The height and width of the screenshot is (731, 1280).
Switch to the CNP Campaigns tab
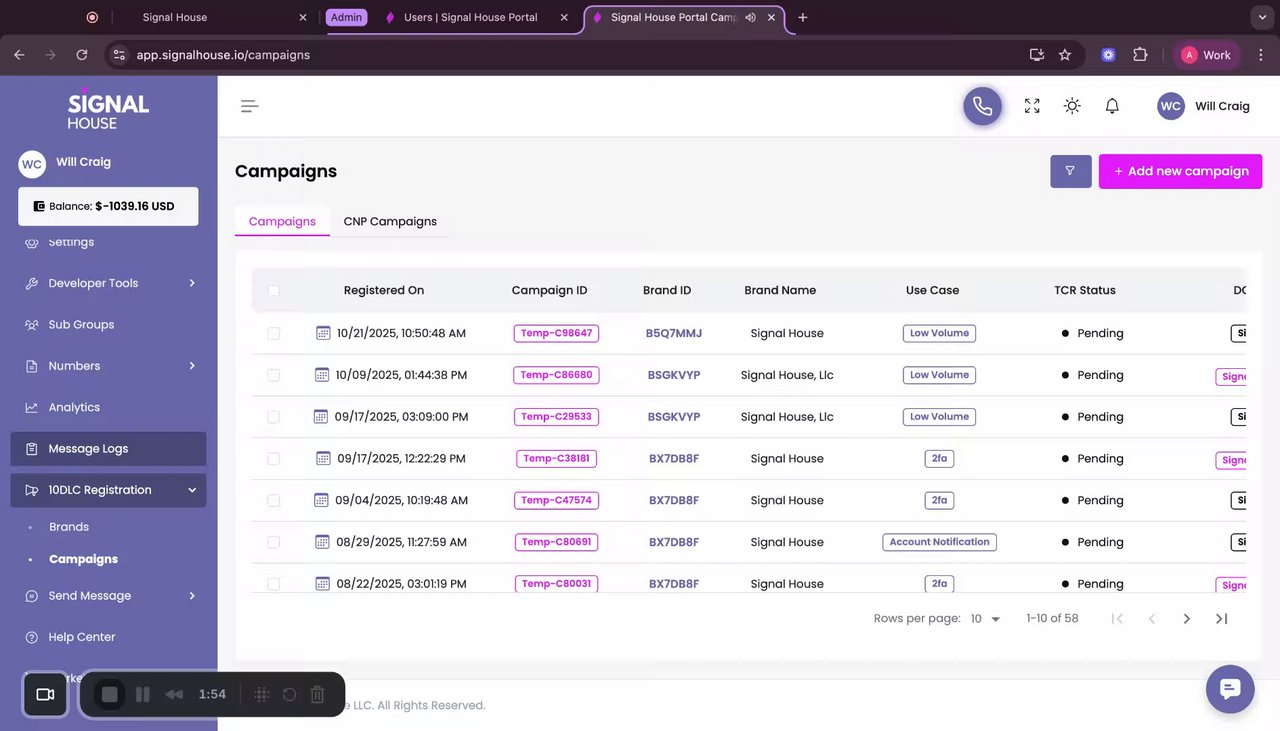coord(390,221)
